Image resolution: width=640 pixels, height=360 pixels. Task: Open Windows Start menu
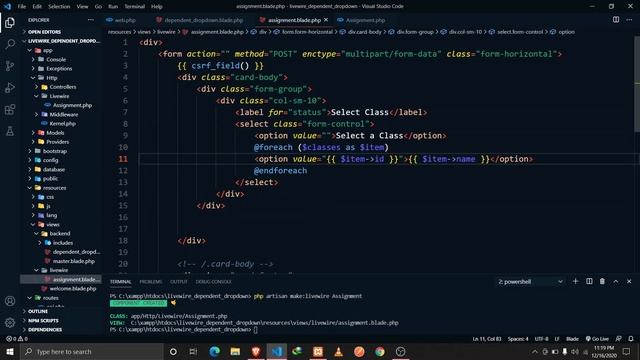pos(10,351)
